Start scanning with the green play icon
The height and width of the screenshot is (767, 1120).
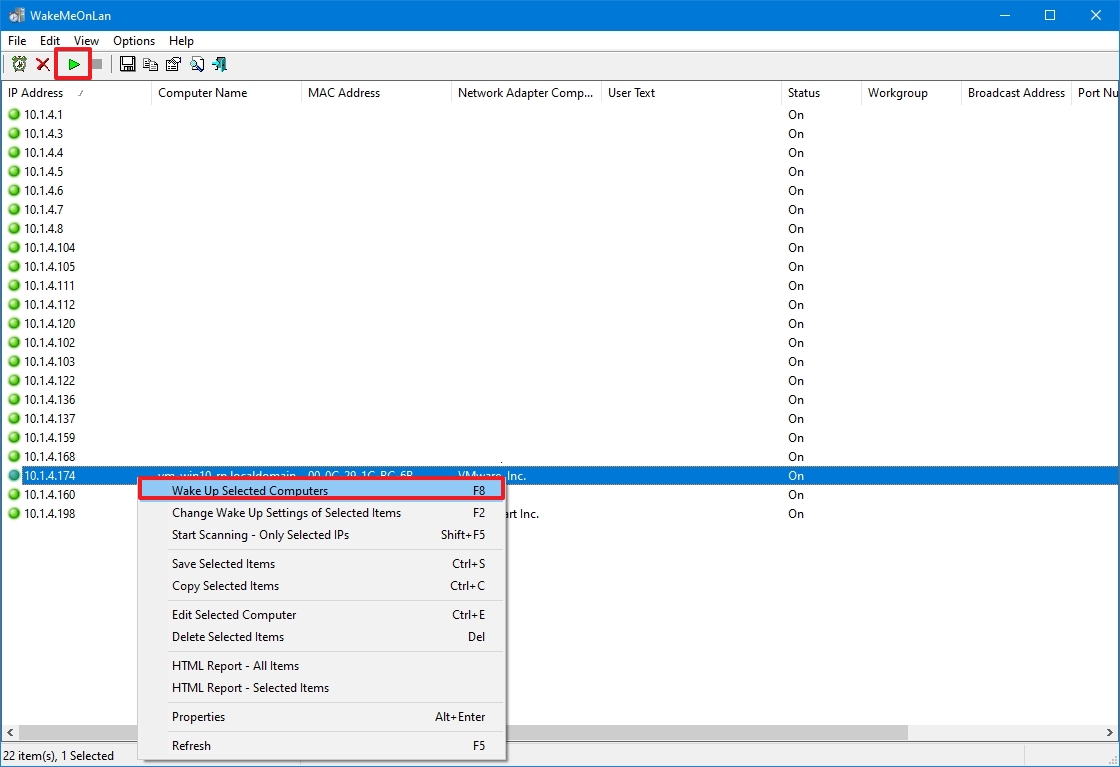(x=73, y=63)
